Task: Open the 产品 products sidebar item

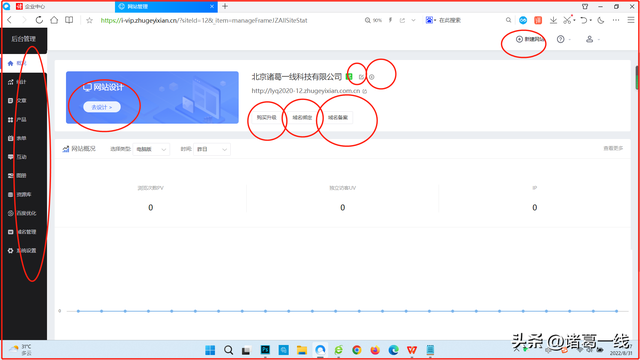Action: (x=23, y=120)
